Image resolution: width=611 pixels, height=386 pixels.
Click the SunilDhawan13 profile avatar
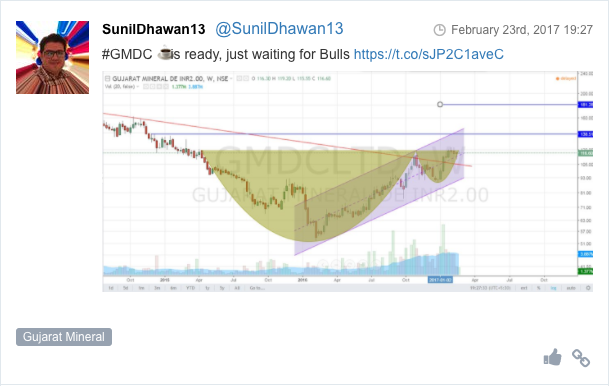pos(52,57)
